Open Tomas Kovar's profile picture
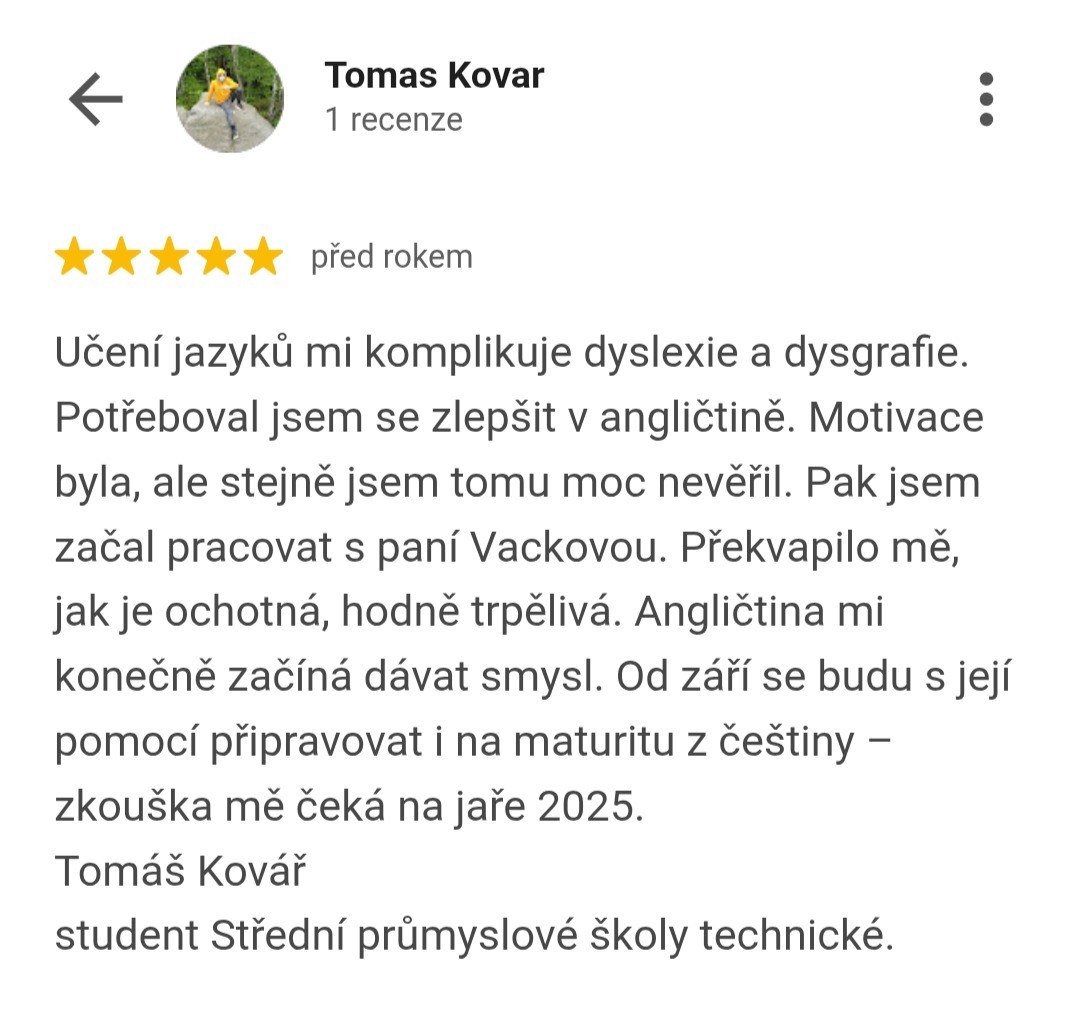Image resolution: width=1080 pixels, height=1021 pixels. click(230, 99)
